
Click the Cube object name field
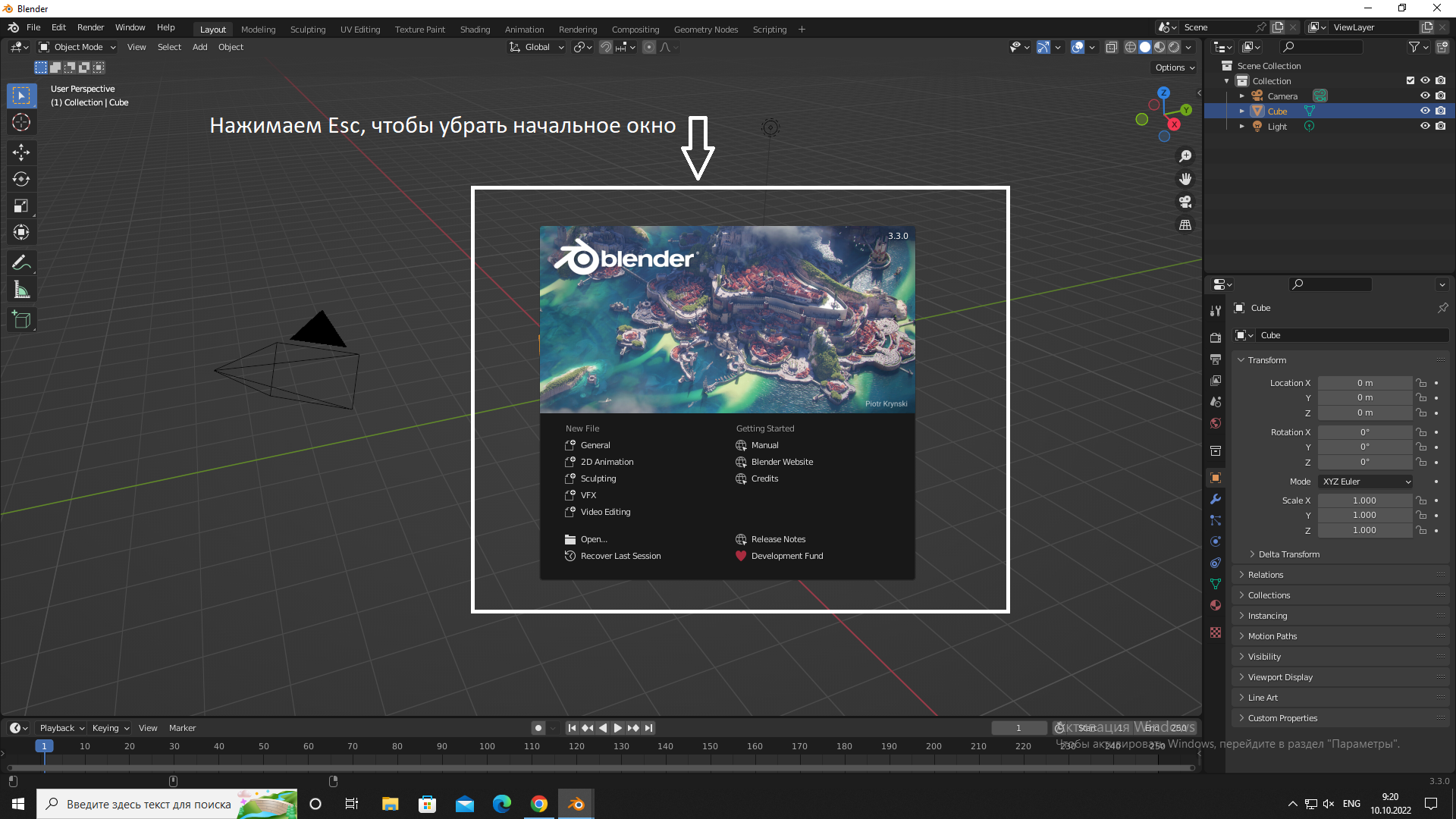pyautogui.click(x=1351, y=335)
